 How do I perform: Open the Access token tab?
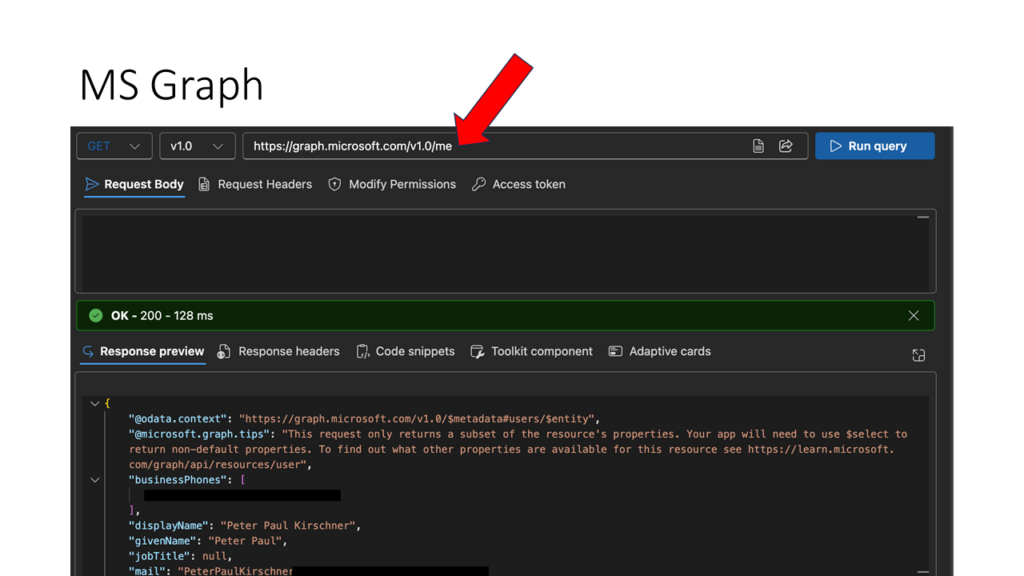click(x=519, y=185)
